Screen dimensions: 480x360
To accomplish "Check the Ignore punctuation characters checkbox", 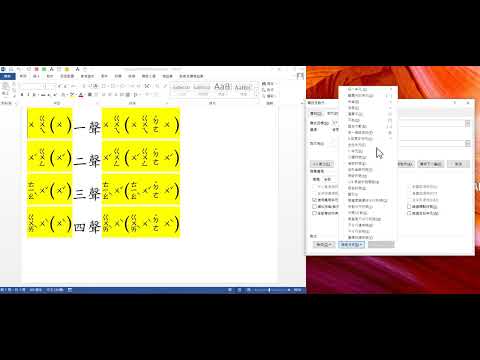I will [x=409, y=207].
